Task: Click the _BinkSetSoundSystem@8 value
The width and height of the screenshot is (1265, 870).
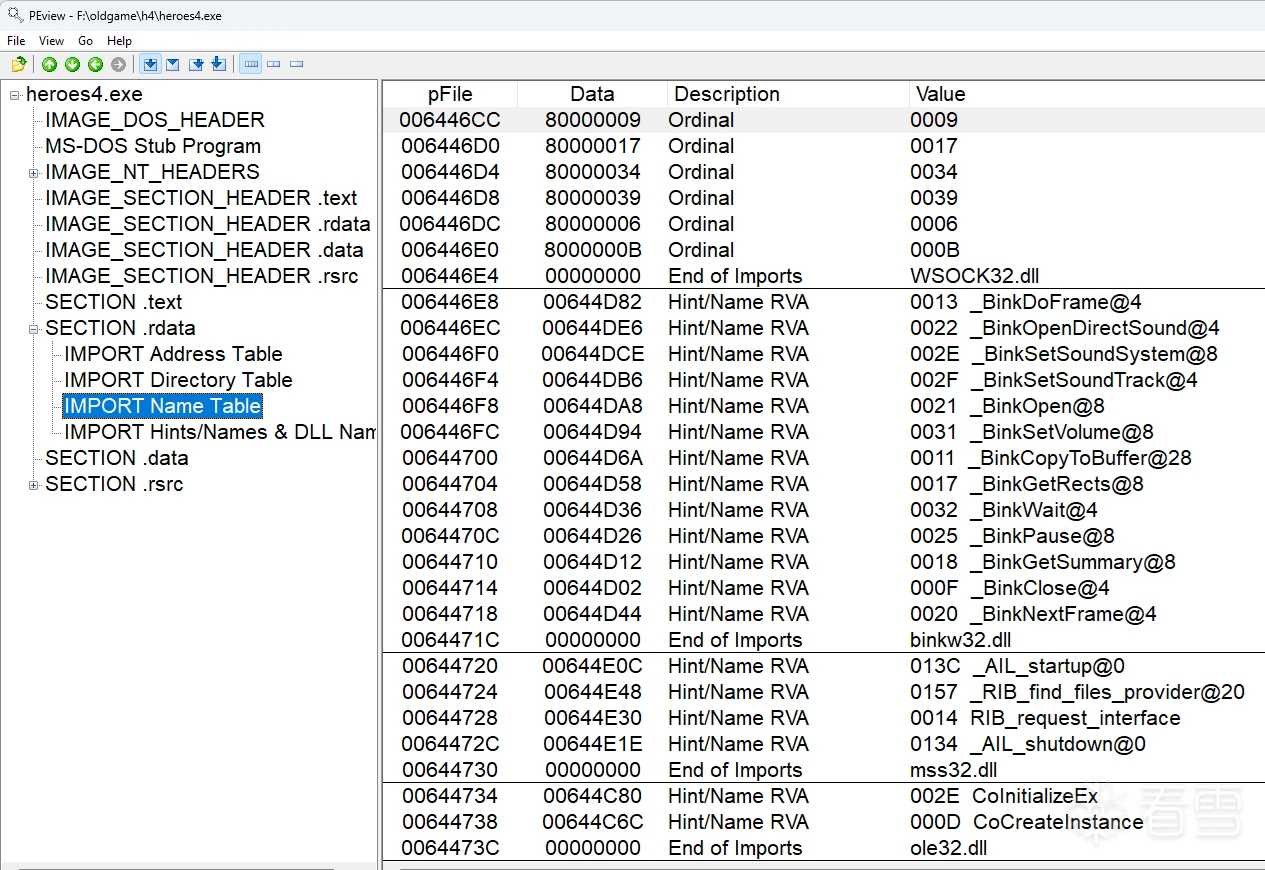Action: (x=1064, y=354)
